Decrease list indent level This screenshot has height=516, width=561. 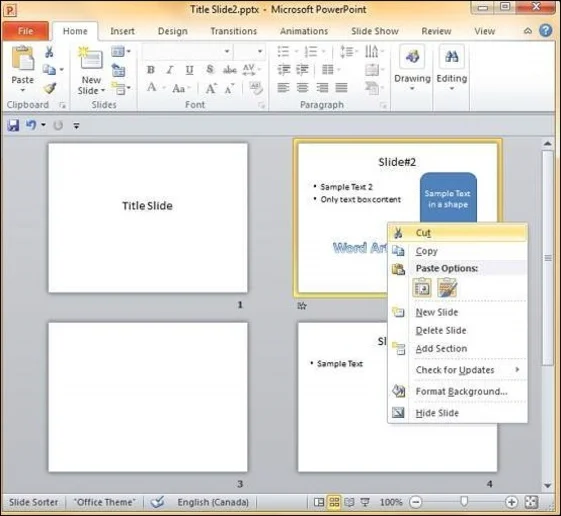point(284,69)
